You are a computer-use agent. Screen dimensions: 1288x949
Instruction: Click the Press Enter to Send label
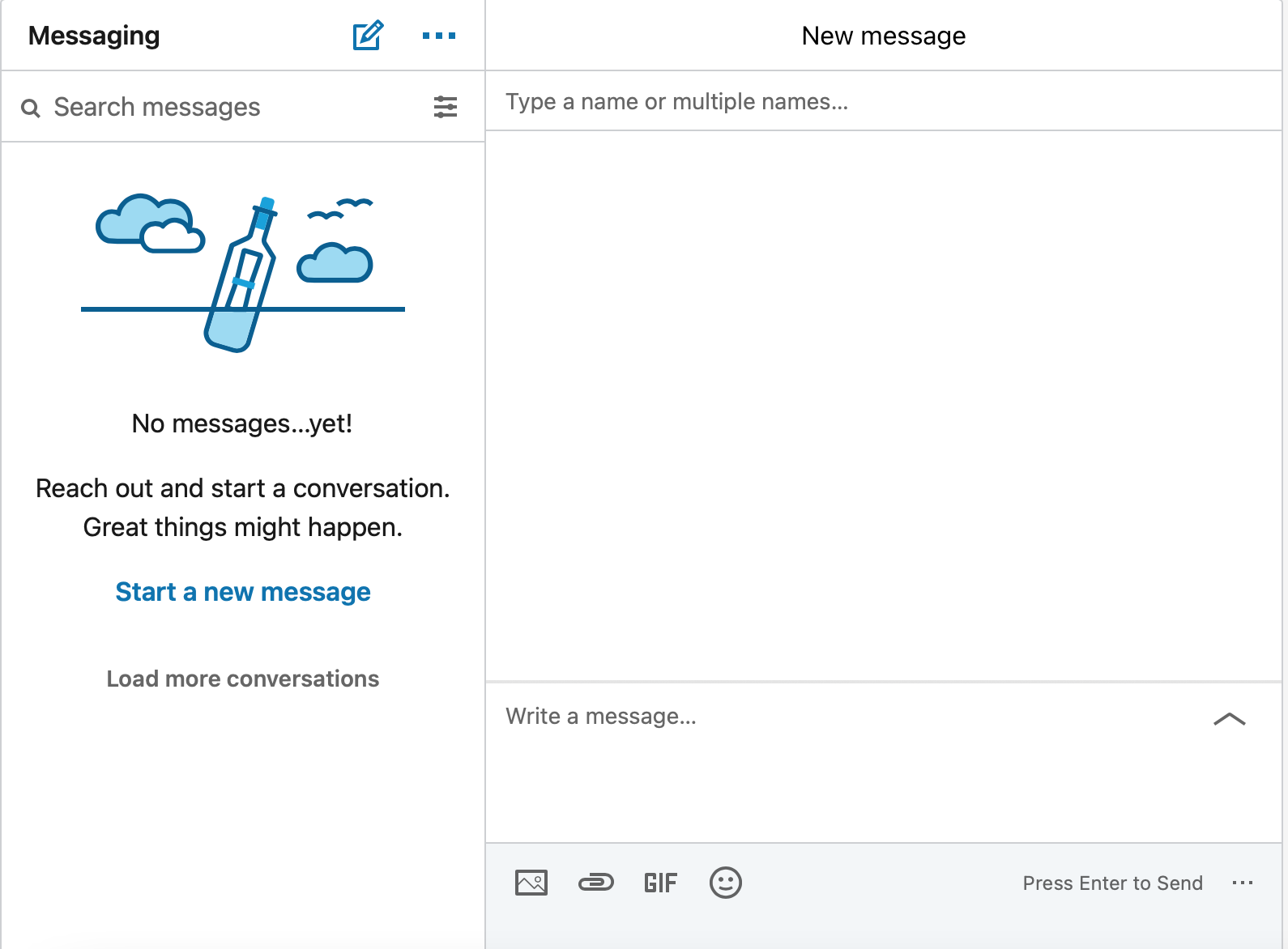1112,883
